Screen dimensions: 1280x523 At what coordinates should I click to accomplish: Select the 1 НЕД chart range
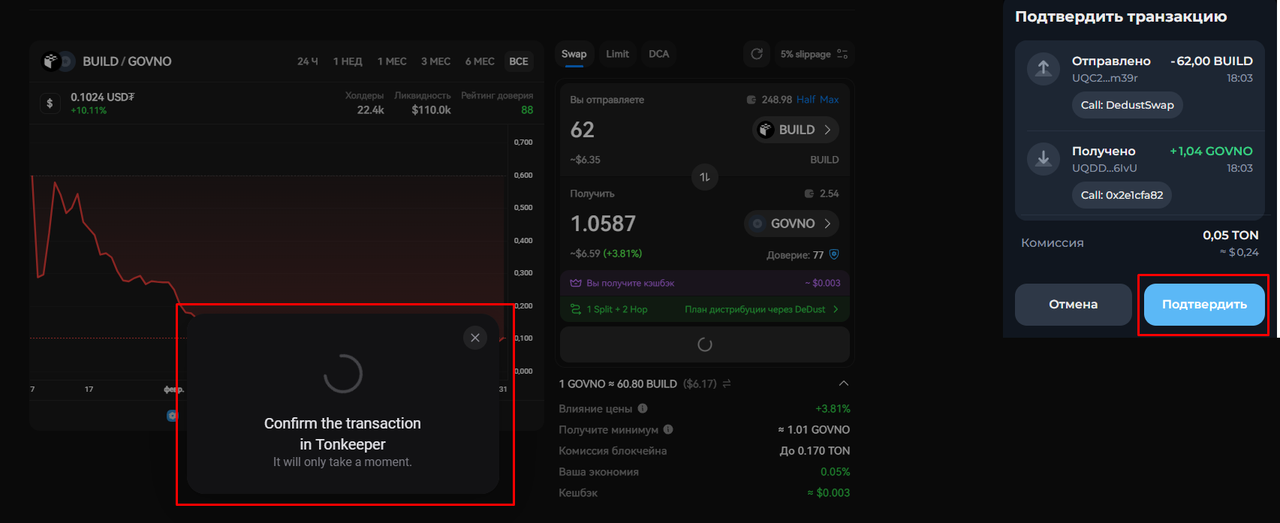click(x=348, y=61)
